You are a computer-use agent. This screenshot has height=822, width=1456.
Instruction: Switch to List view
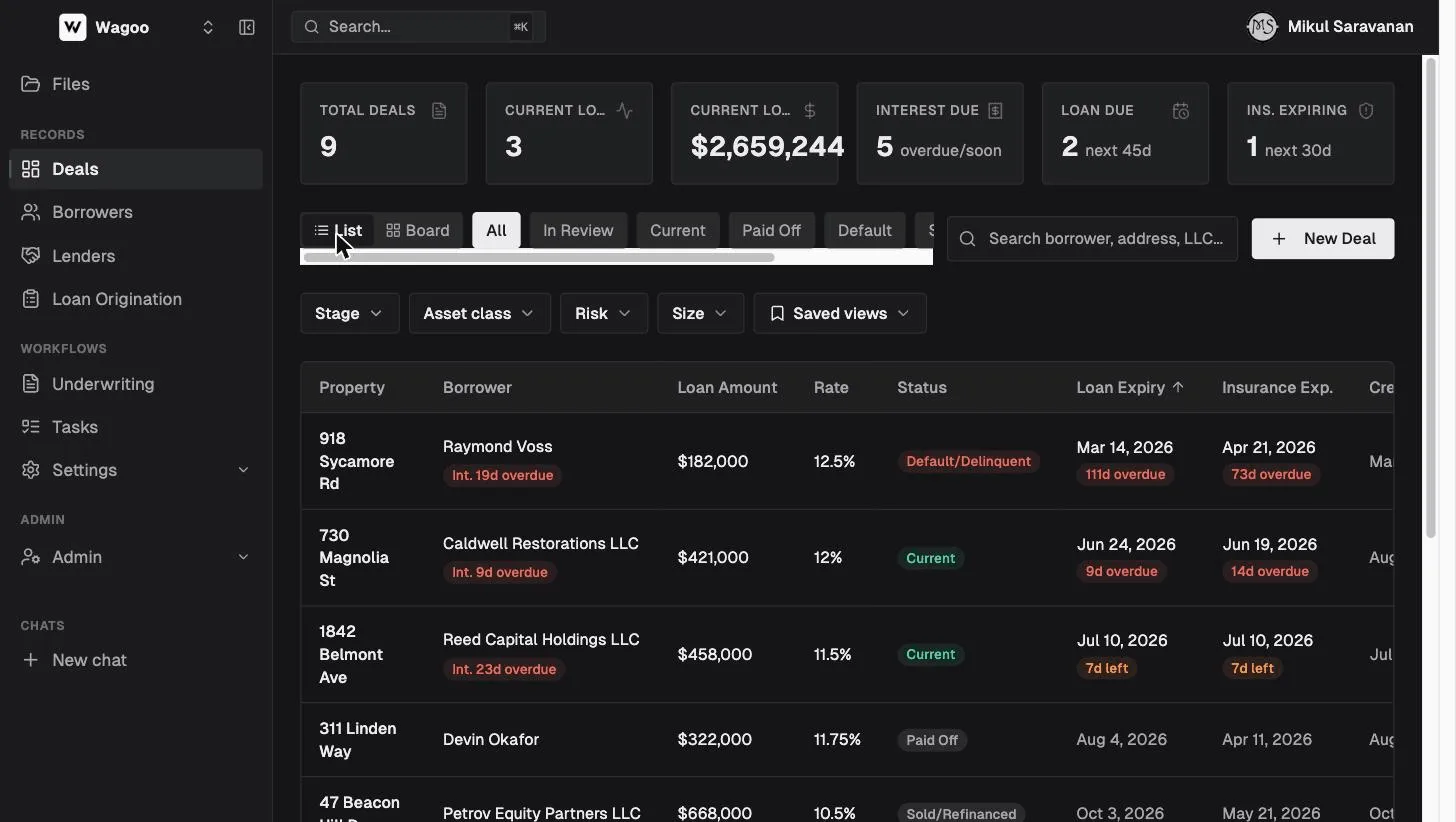click(338, 230)
